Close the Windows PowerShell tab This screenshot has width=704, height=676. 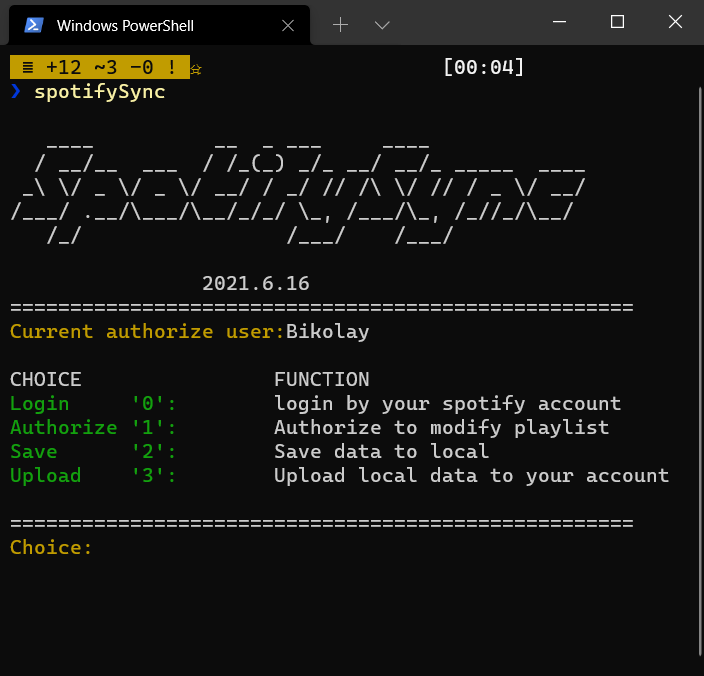click(288, 26)
